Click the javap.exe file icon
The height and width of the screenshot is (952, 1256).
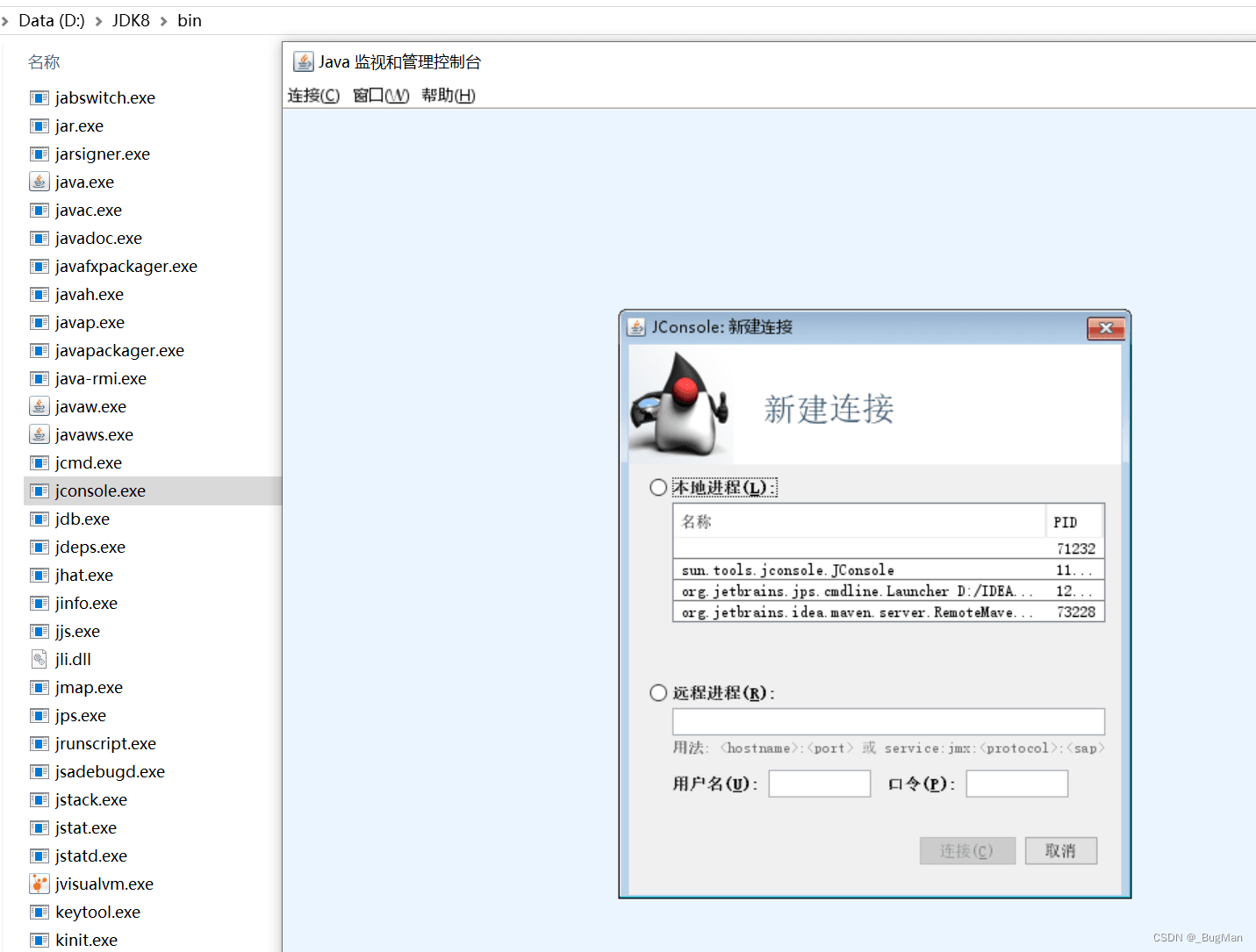pyautogui.click(x=39, y=323)
